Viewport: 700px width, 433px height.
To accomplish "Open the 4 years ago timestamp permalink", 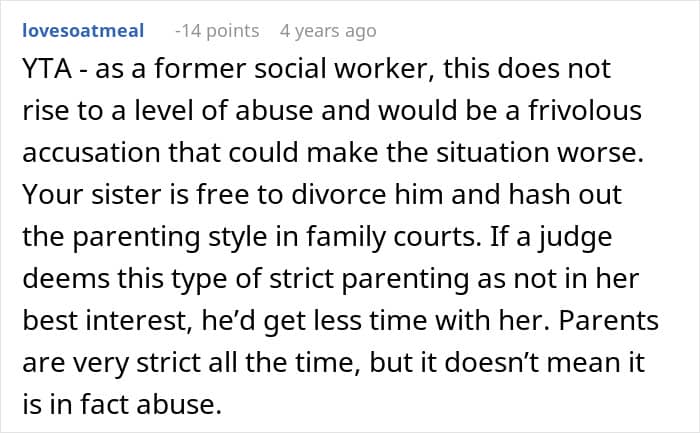I will pos(328,31).
